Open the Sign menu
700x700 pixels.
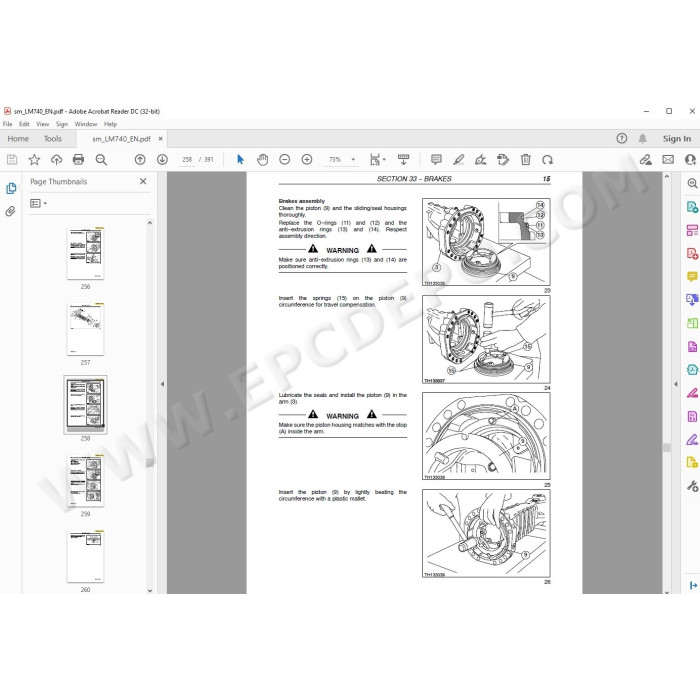(x=62, y=124)
